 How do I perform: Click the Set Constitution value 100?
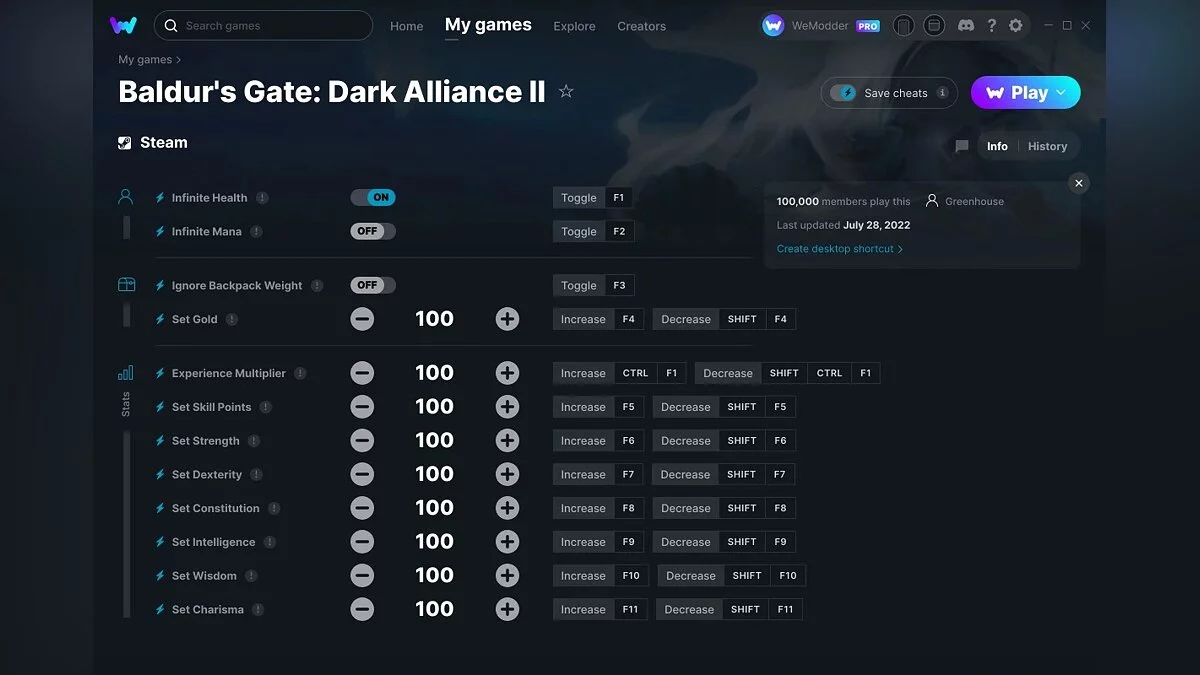(434, 508)
